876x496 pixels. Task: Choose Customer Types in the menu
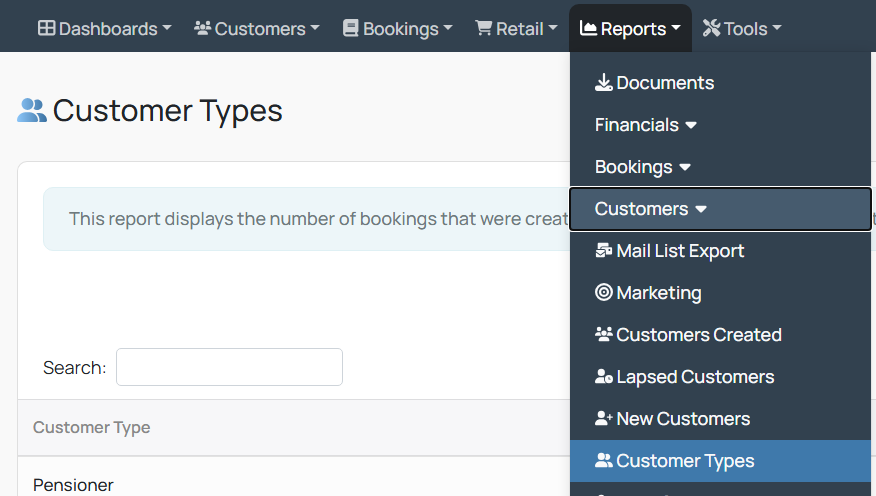click(720, 461)
